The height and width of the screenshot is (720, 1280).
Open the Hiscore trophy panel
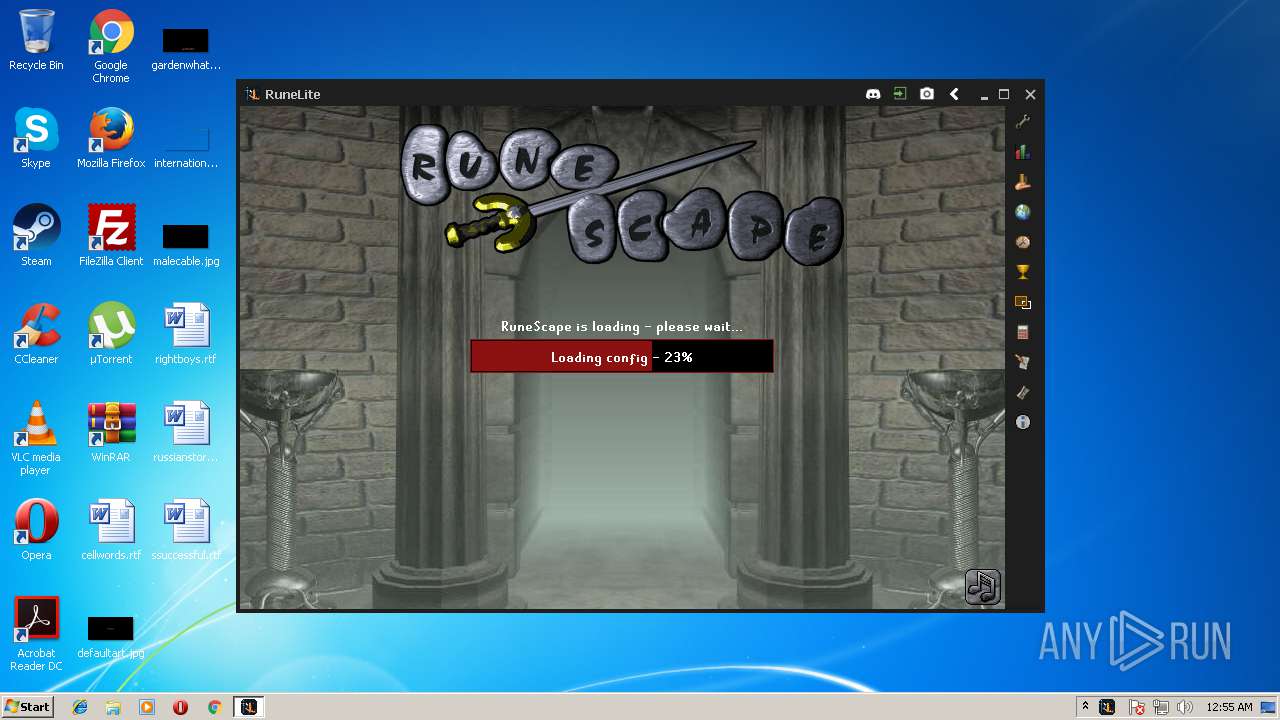[x=1023, y=272]
